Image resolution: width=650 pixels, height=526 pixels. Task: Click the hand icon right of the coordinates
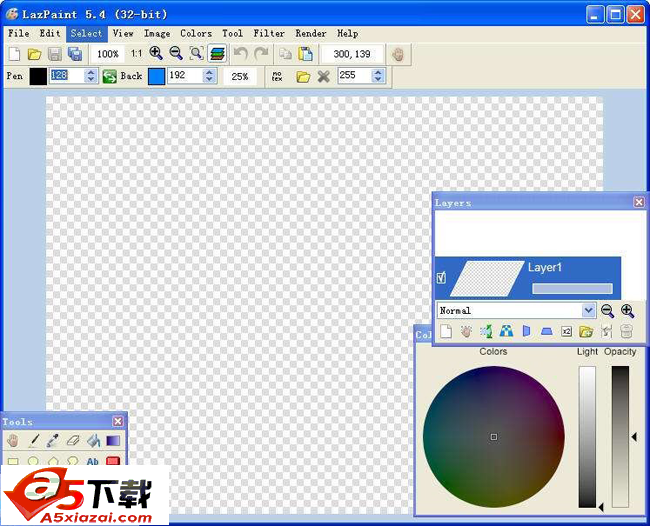398,54
